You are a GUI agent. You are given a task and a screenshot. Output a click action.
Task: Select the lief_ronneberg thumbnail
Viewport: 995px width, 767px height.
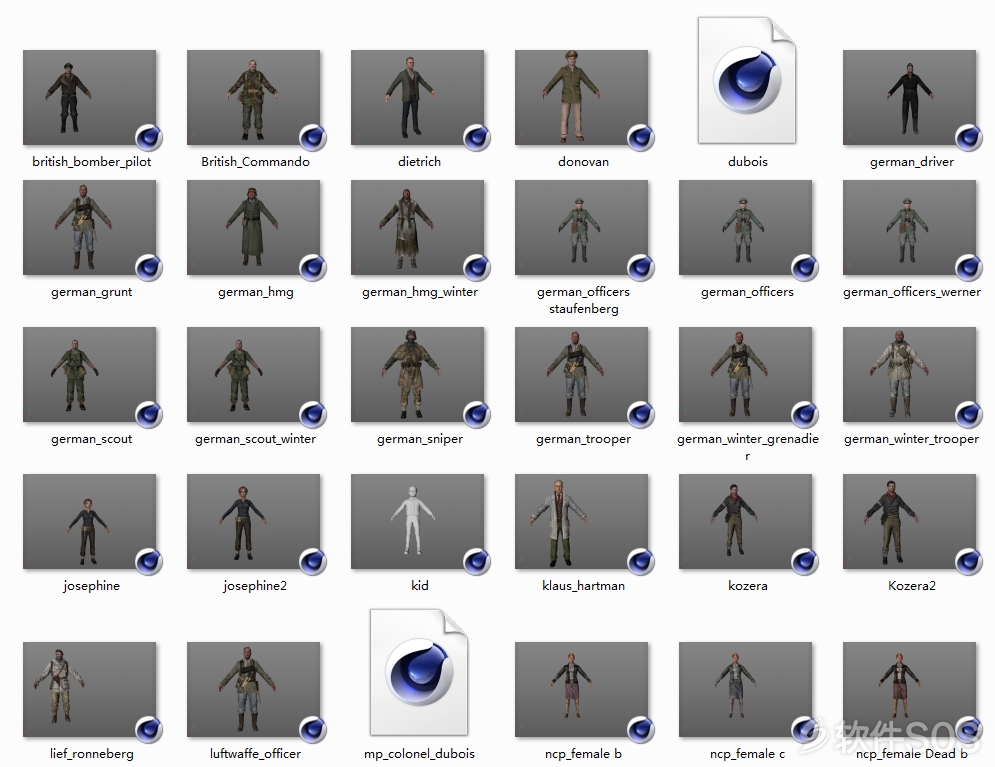pyautogui.click(x=89, y=690)
